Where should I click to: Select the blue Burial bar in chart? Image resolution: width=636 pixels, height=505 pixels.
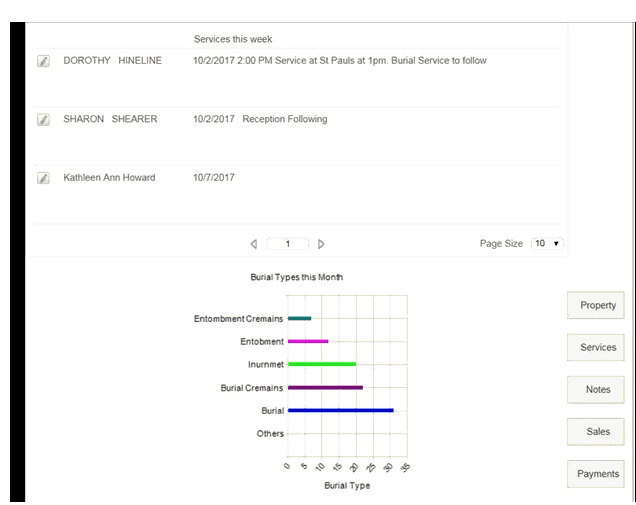(340, 410)
